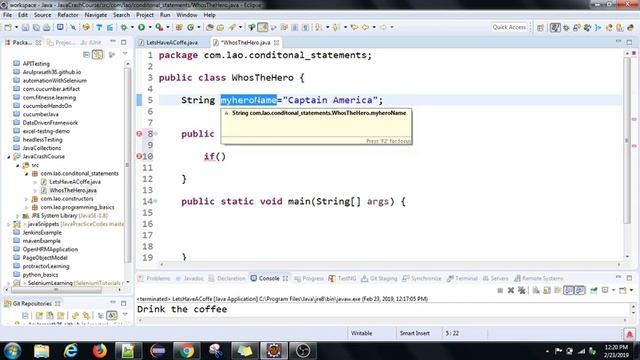Open the Refactor menu

pos(68,15)
